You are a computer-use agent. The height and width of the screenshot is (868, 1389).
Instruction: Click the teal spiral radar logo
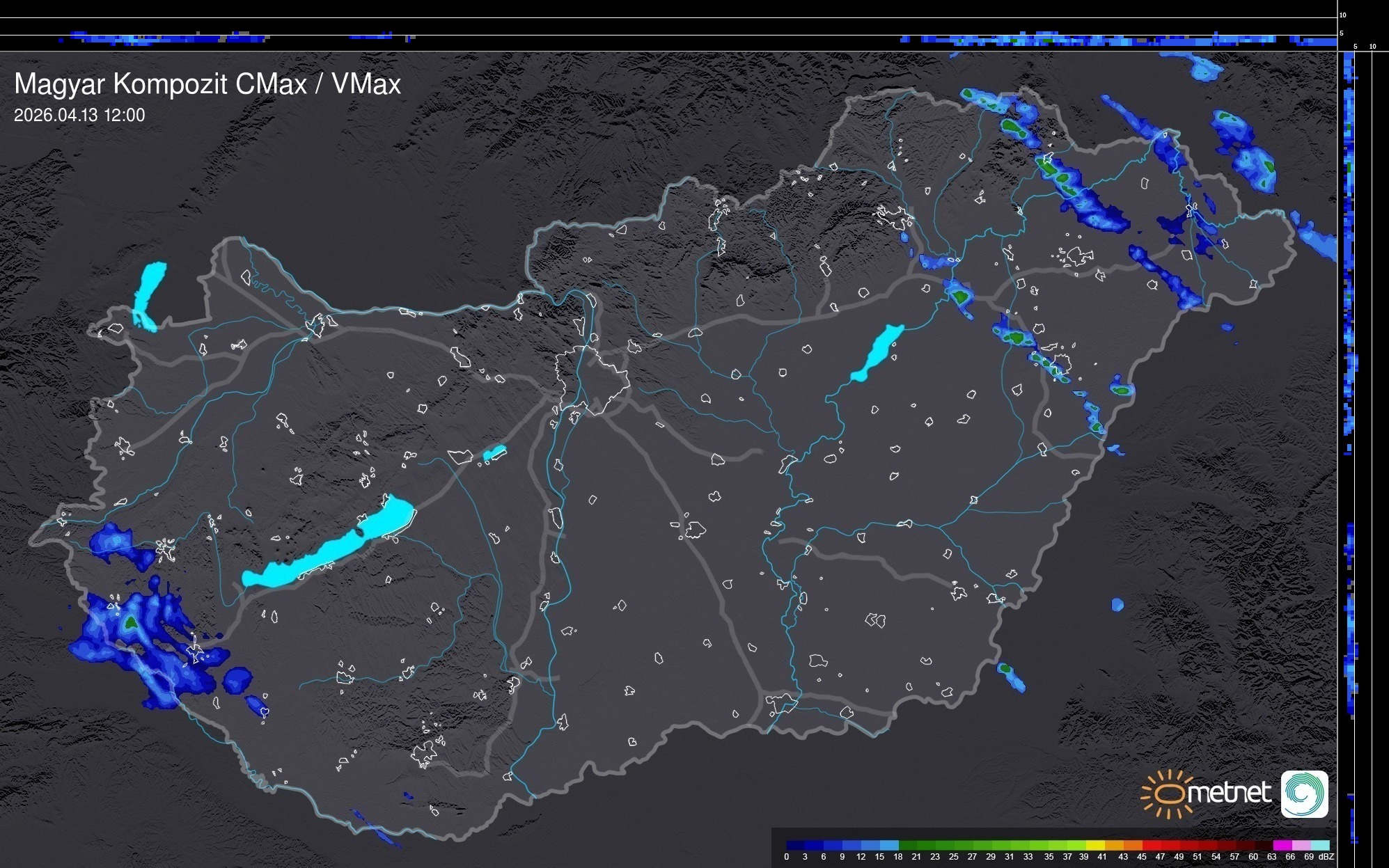point(1304,794)
